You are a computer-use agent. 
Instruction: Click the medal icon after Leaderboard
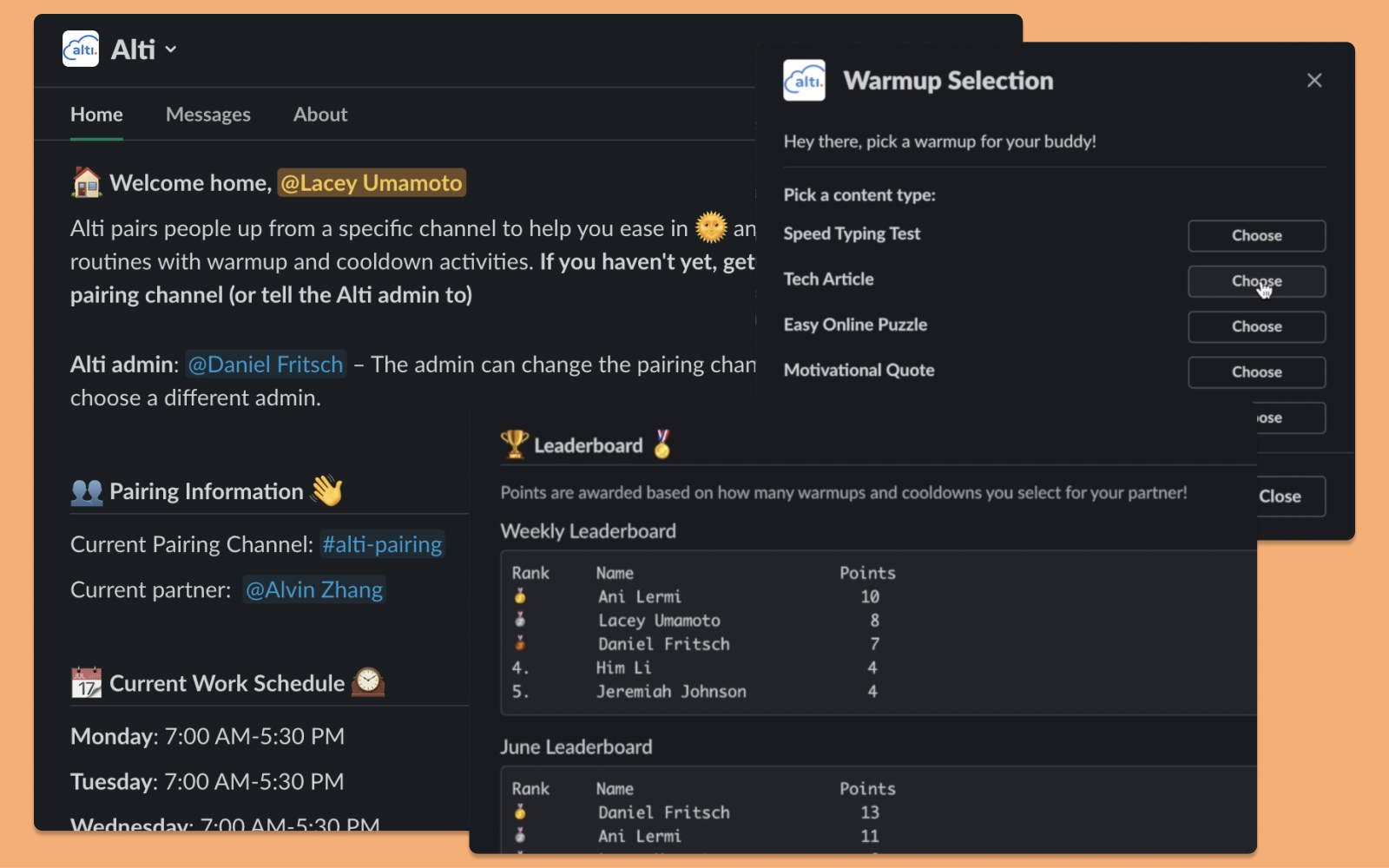[x=662, y=444]
